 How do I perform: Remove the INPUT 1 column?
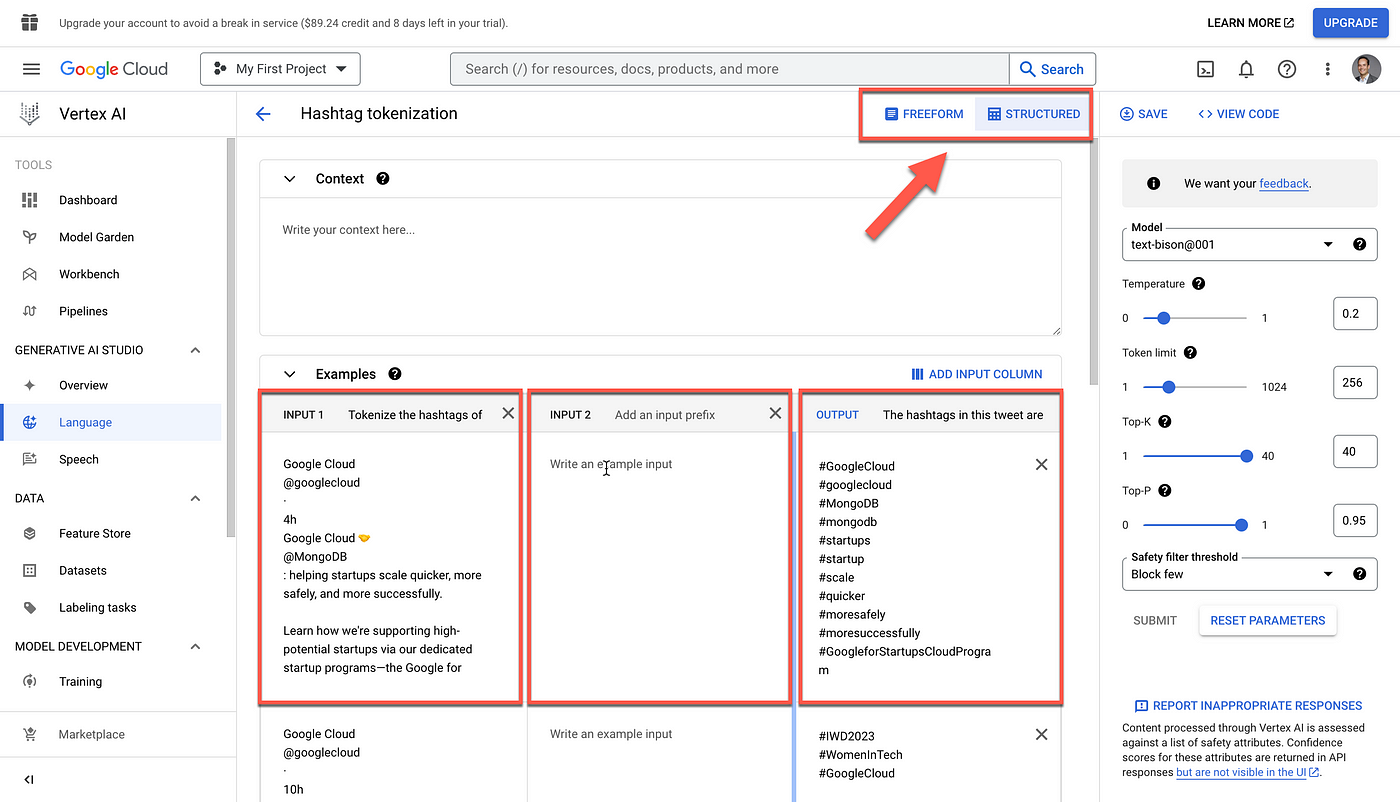point(508,413)
